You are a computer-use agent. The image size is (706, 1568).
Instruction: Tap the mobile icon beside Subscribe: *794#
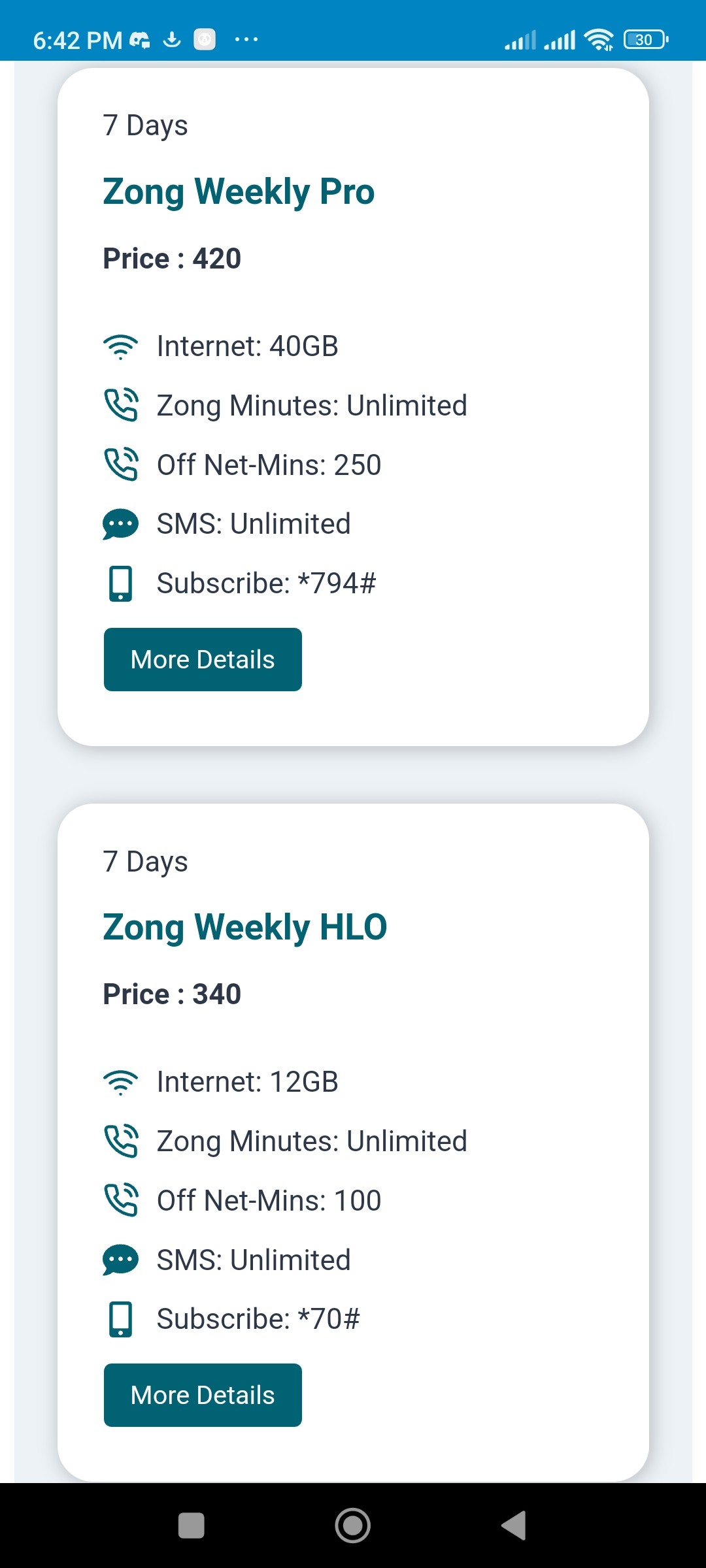(x=120, y=583)
